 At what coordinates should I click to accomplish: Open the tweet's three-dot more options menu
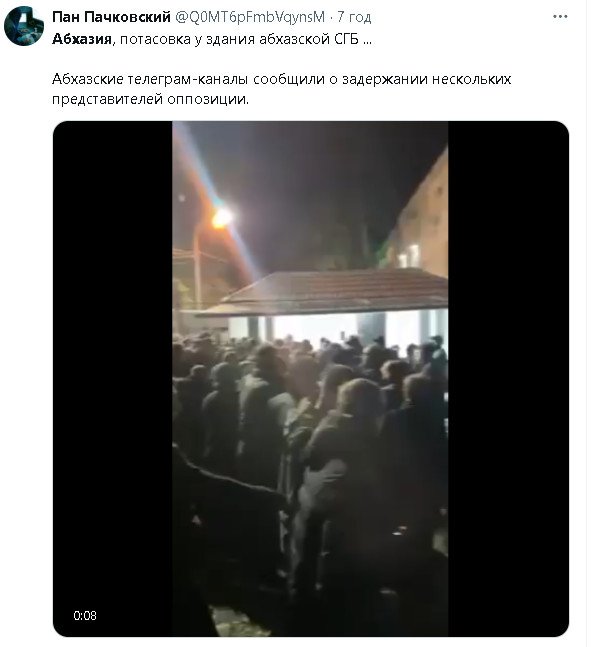pyautogui.click(x=560, y=17)
